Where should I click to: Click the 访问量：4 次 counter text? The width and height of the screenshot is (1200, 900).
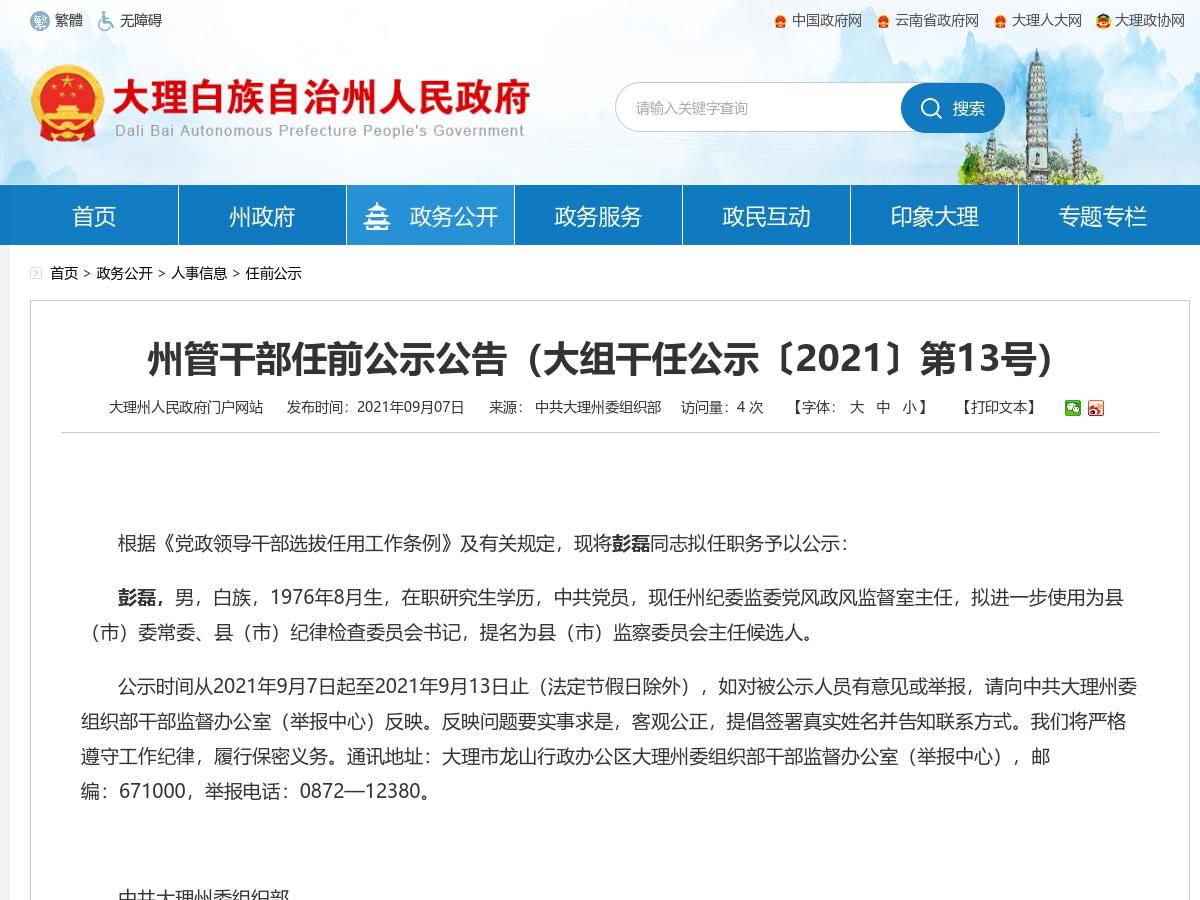(722, 407)
